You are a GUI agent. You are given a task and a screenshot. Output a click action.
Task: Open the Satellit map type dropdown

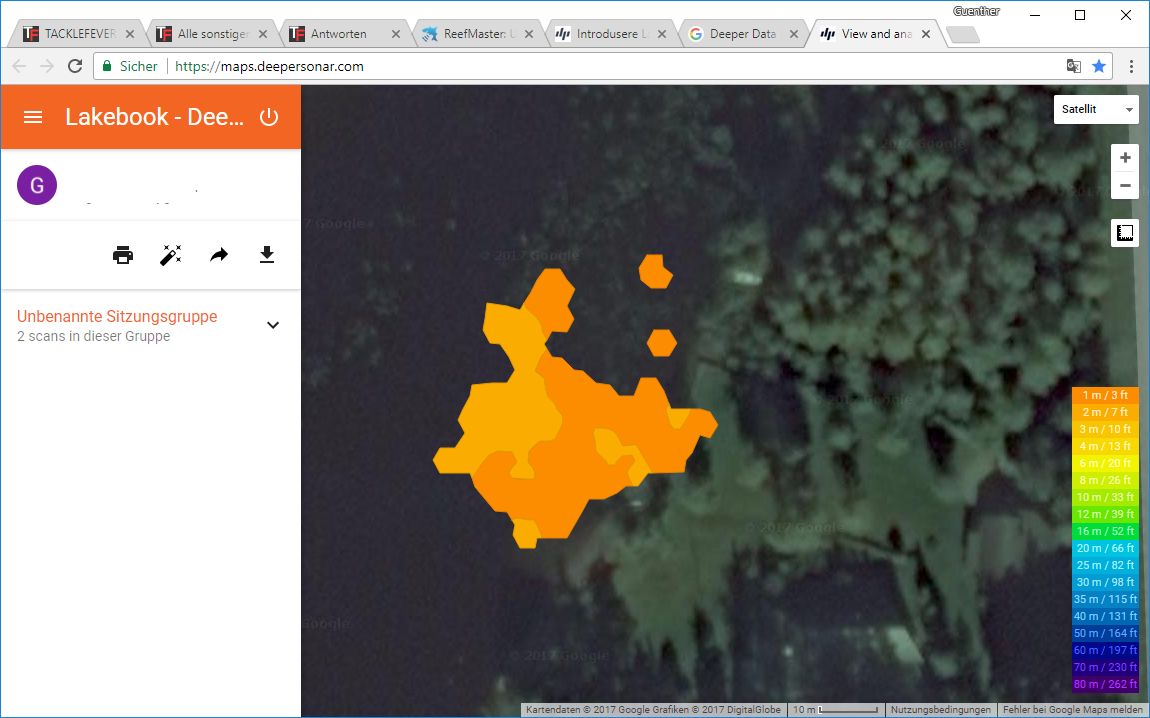pyautogui.click(x=1096, y=109)
